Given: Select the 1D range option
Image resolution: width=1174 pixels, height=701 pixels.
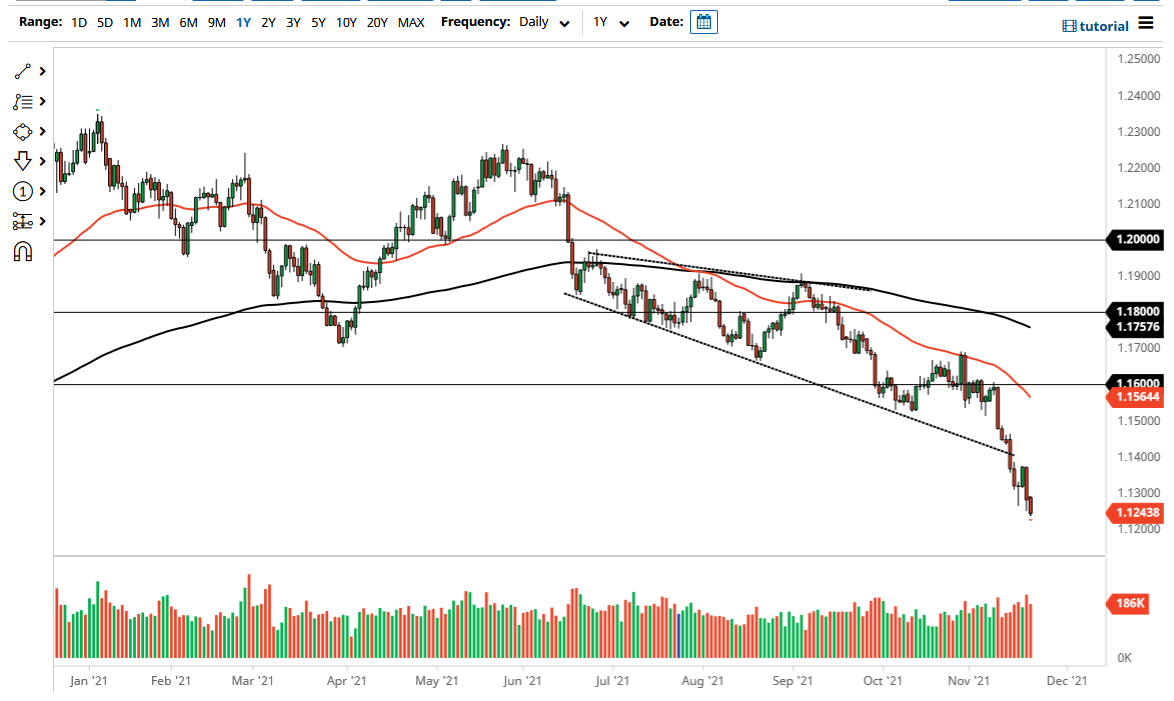Looking at the screenshot, I should tap(77, 21).
